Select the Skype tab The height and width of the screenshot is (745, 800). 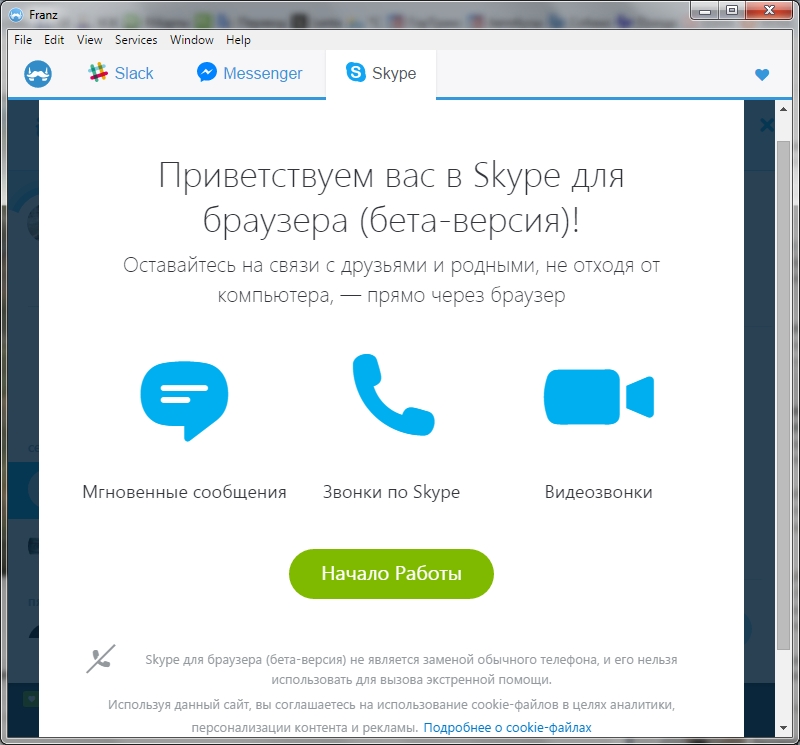381,73
